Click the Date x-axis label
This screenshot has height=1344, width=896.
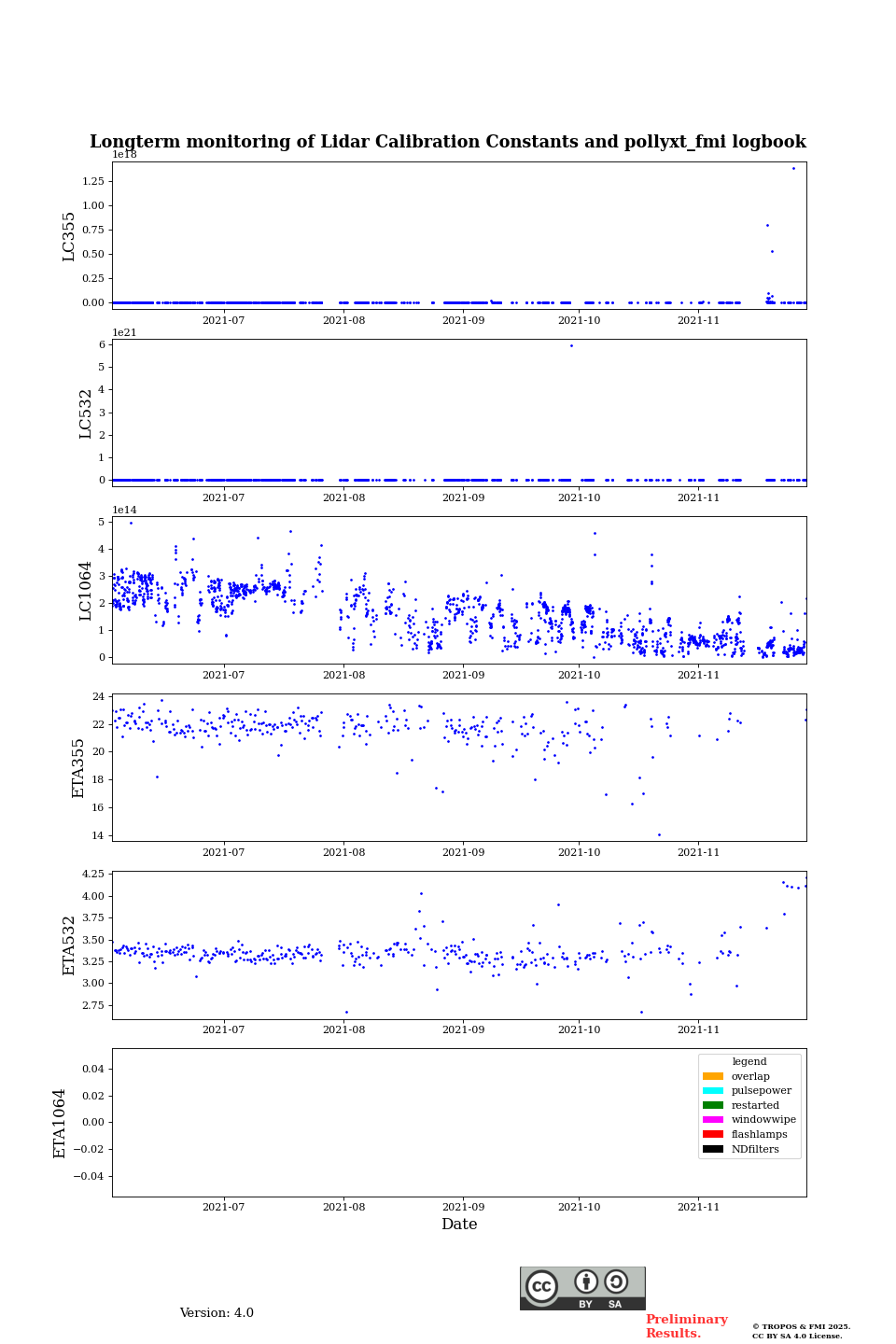[459, 1225]
